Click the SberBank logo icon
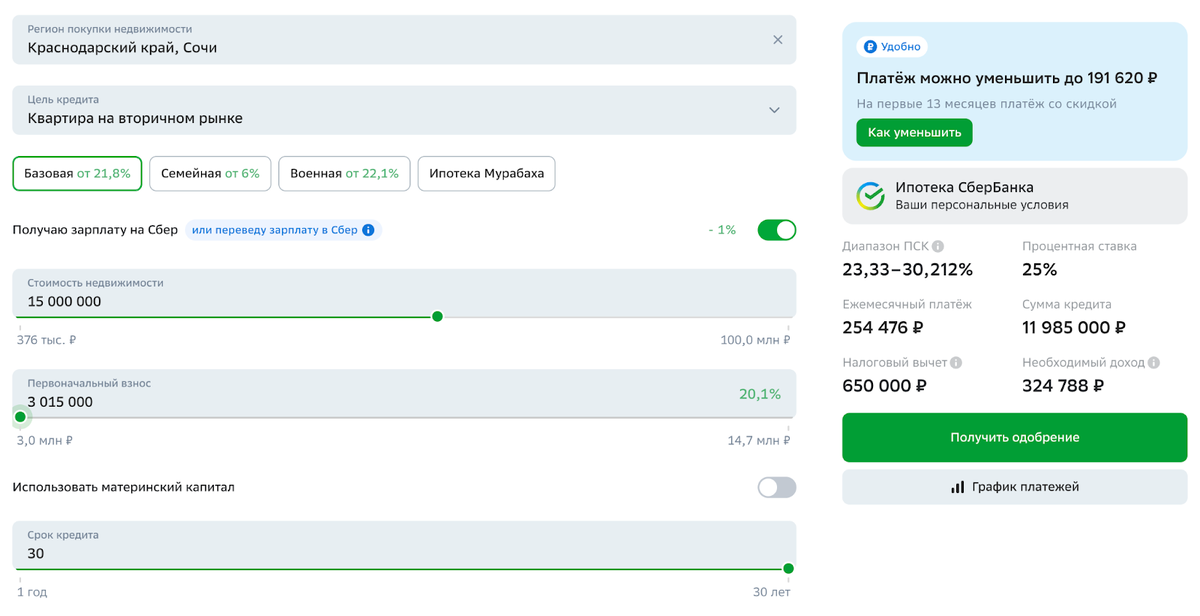 click(870, 196)
